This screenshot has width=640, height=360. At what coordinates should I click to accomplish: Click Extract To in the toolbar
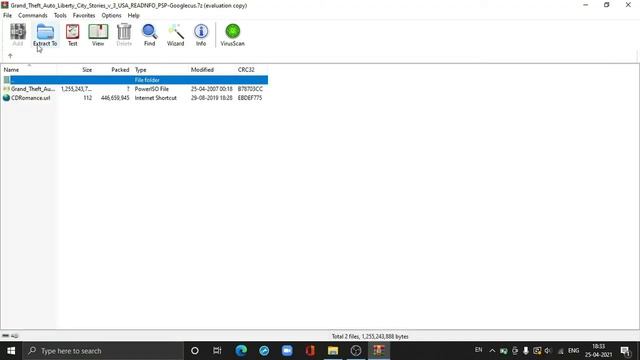45,35
